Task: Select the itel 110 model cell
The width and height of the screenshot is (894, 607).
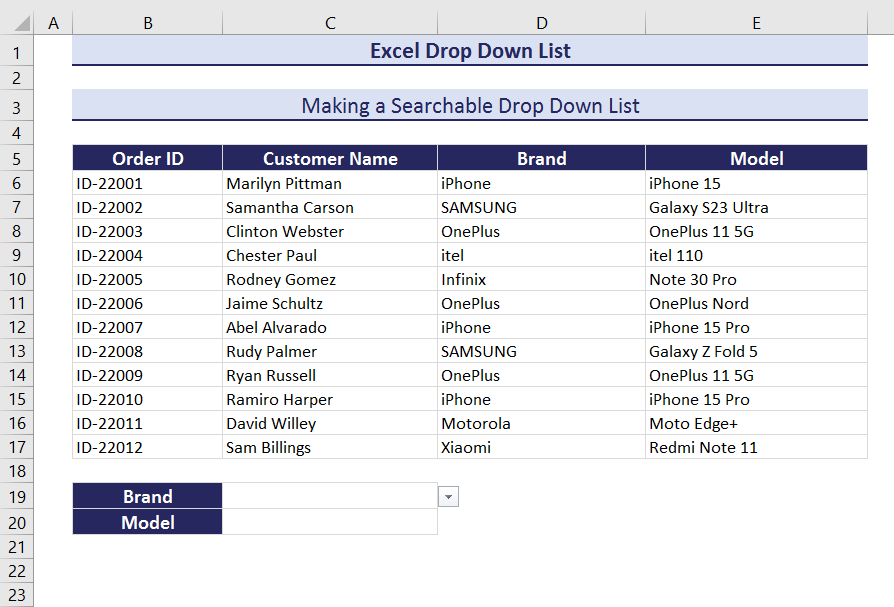Action: pyautogui.click(x=757, y=255)
